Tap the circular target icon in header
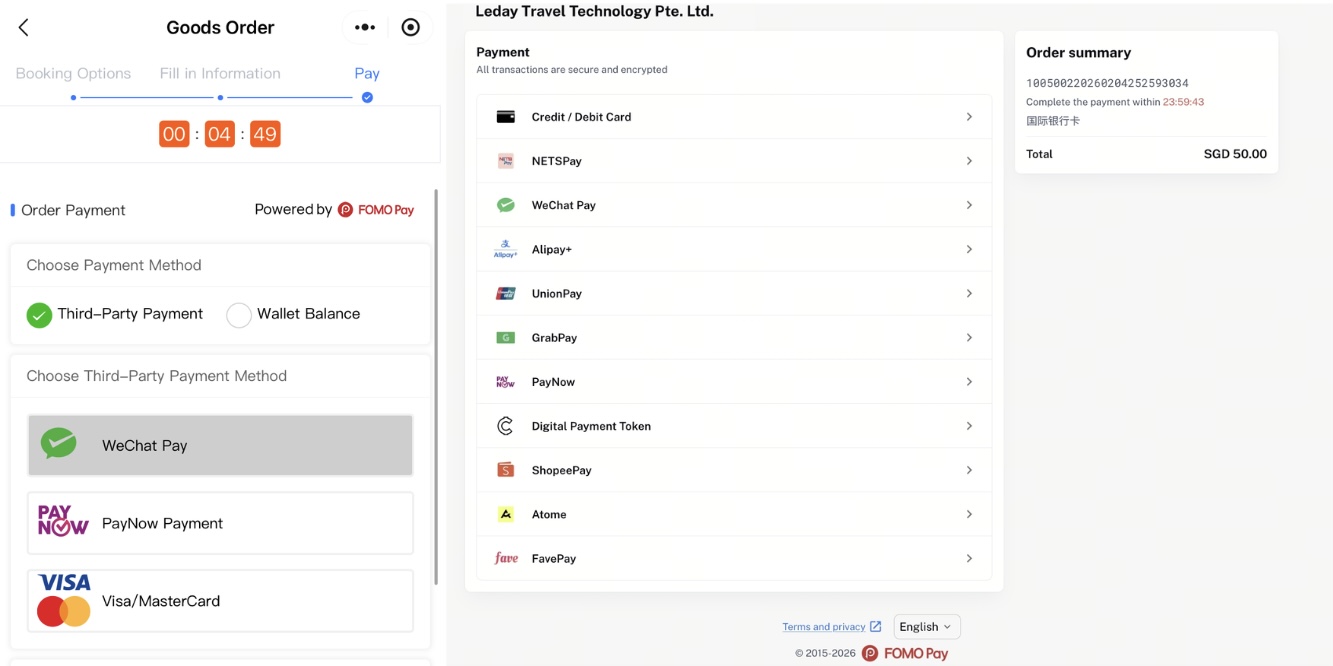 pos(410,28)
